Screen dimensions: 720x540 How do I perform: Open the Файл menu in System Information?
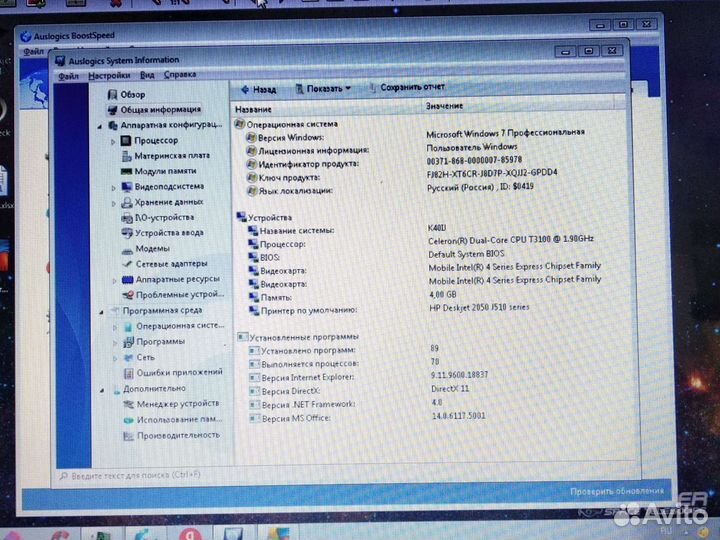[68, 76]
